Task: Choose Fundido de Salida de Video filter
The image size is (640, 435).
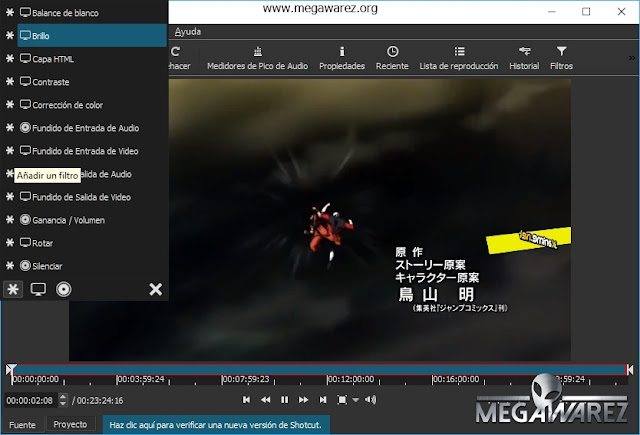Action: coord(91,197)
